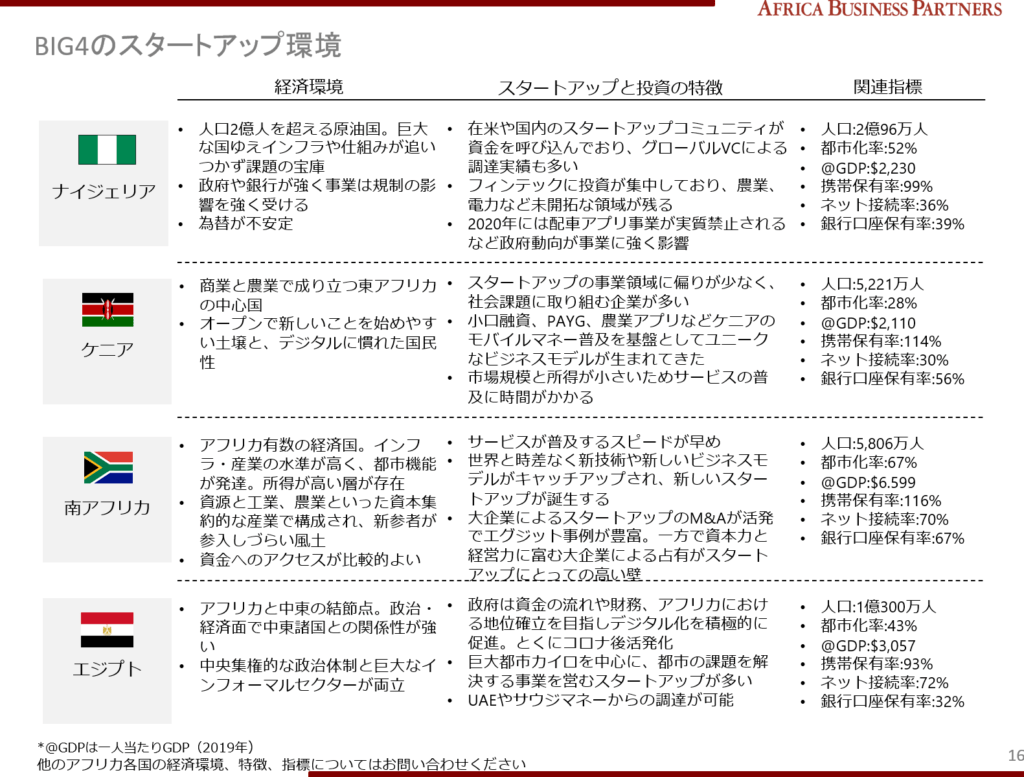Click the value 'ネット接続率:30%'
The image size is (1024, 777).
click(x=884, y=360)
